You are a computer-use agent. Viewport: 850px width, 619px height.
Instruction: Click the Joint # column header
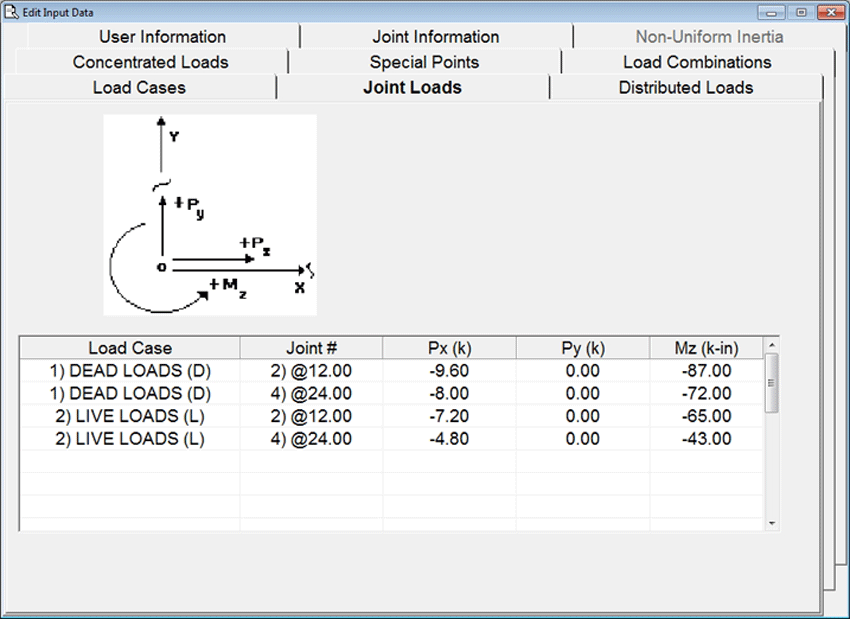[311, 348]
